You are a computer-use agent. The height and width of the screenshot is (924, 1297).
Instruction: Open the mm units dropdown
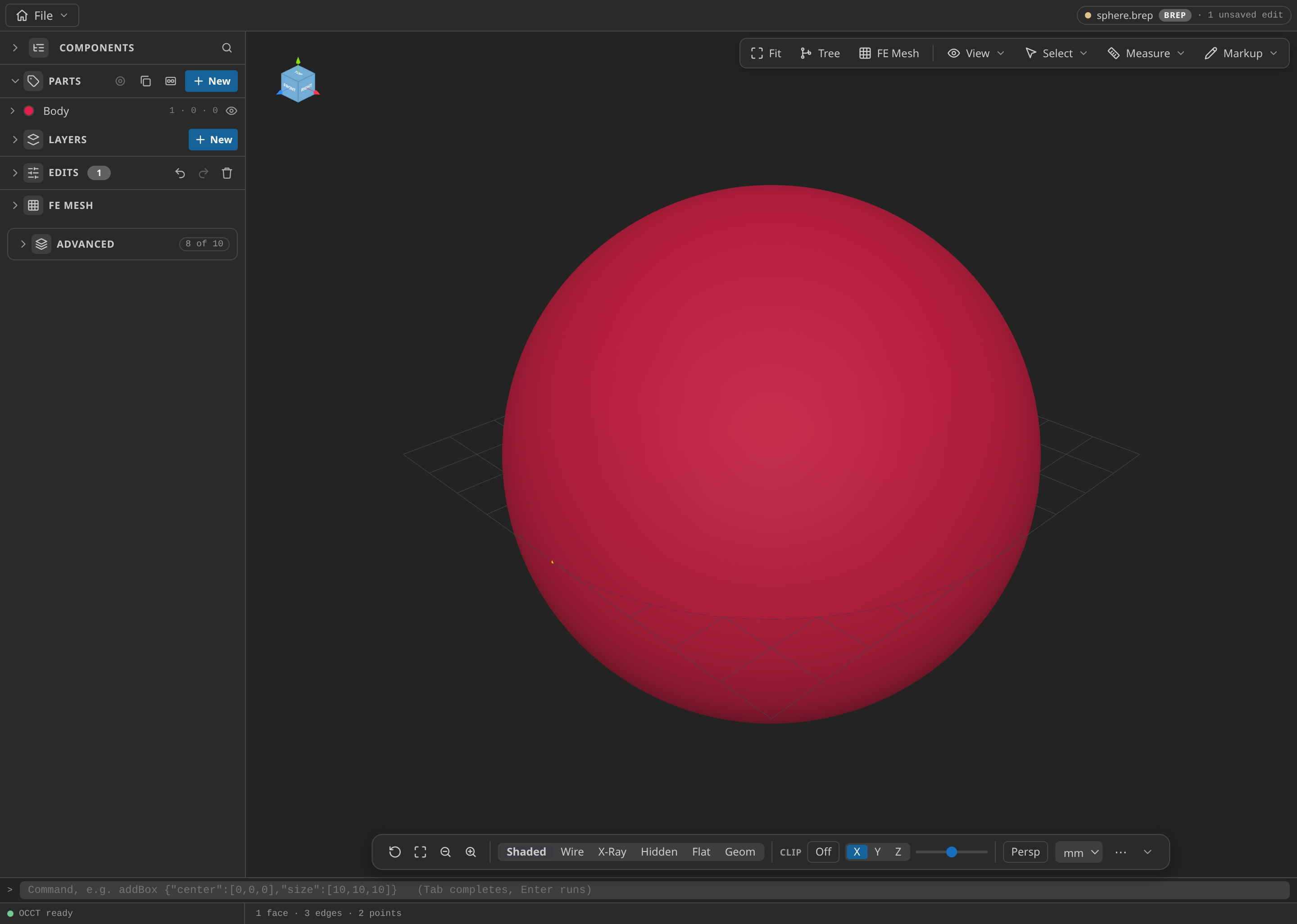1079,852
